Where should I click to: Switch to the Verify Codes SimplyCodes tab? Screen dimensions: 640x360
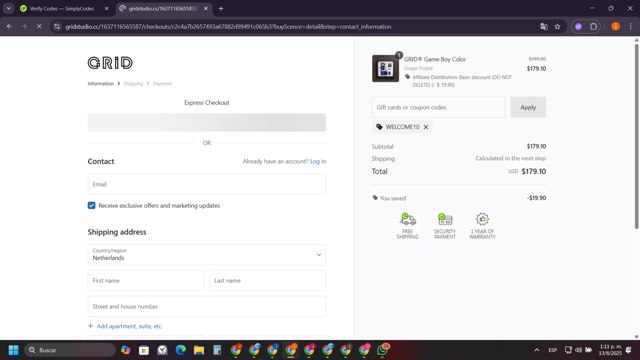coord(61,8)
